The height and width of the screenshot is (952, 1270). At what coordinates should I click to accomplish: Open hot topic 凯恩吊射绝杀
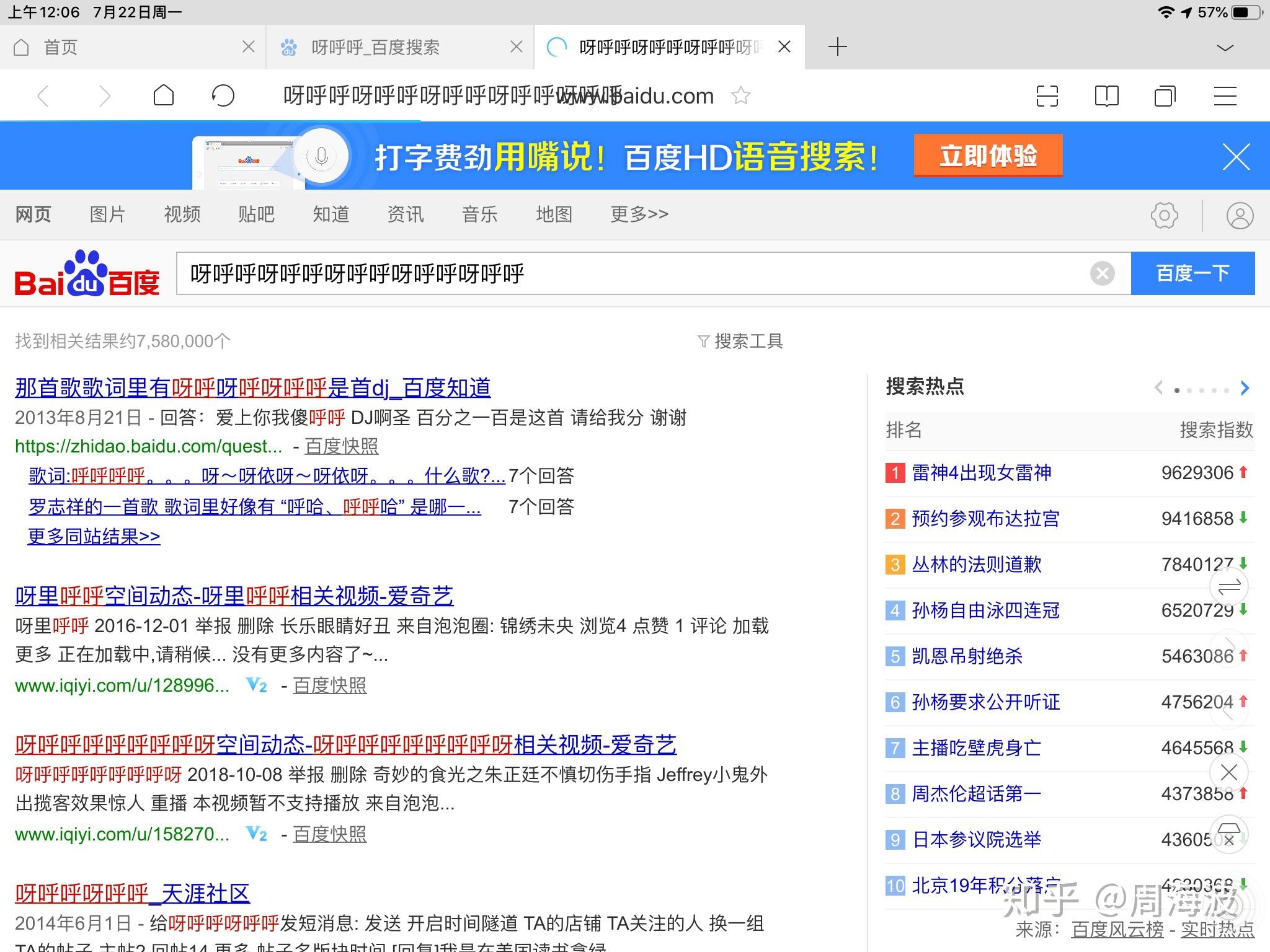967,656
